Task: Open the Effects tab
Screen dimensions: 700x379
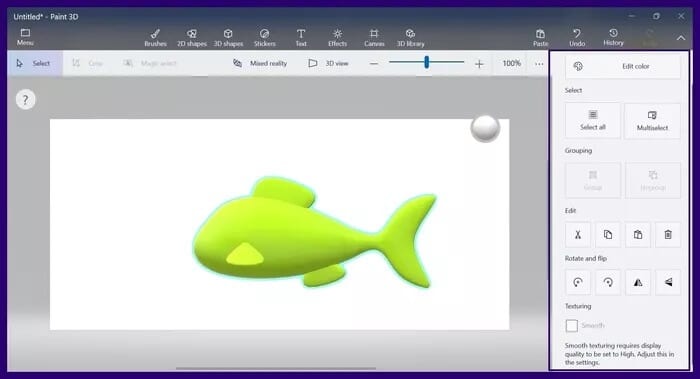Action: [x=338, y=37]
